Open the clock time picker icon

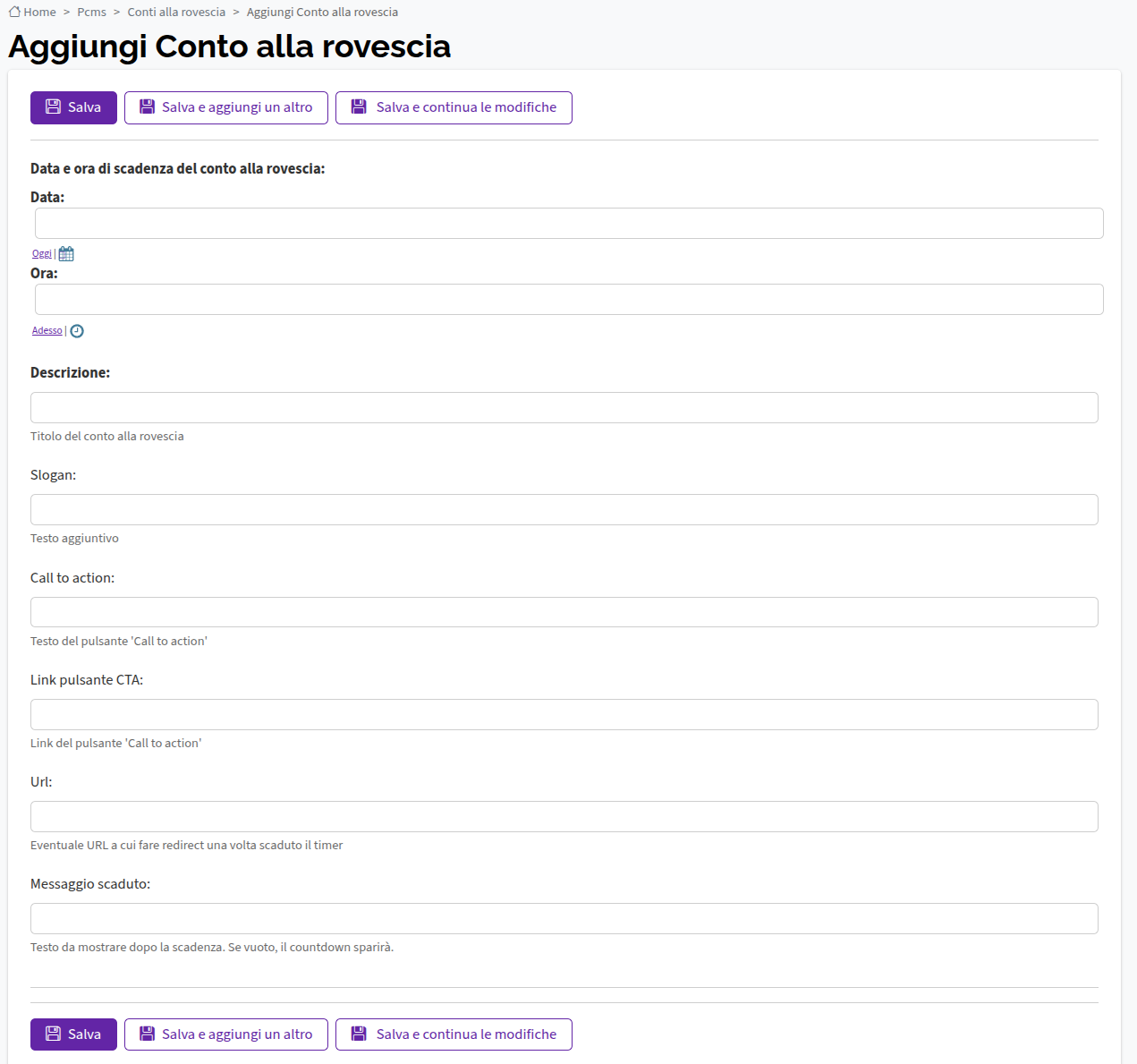(77, 331)
